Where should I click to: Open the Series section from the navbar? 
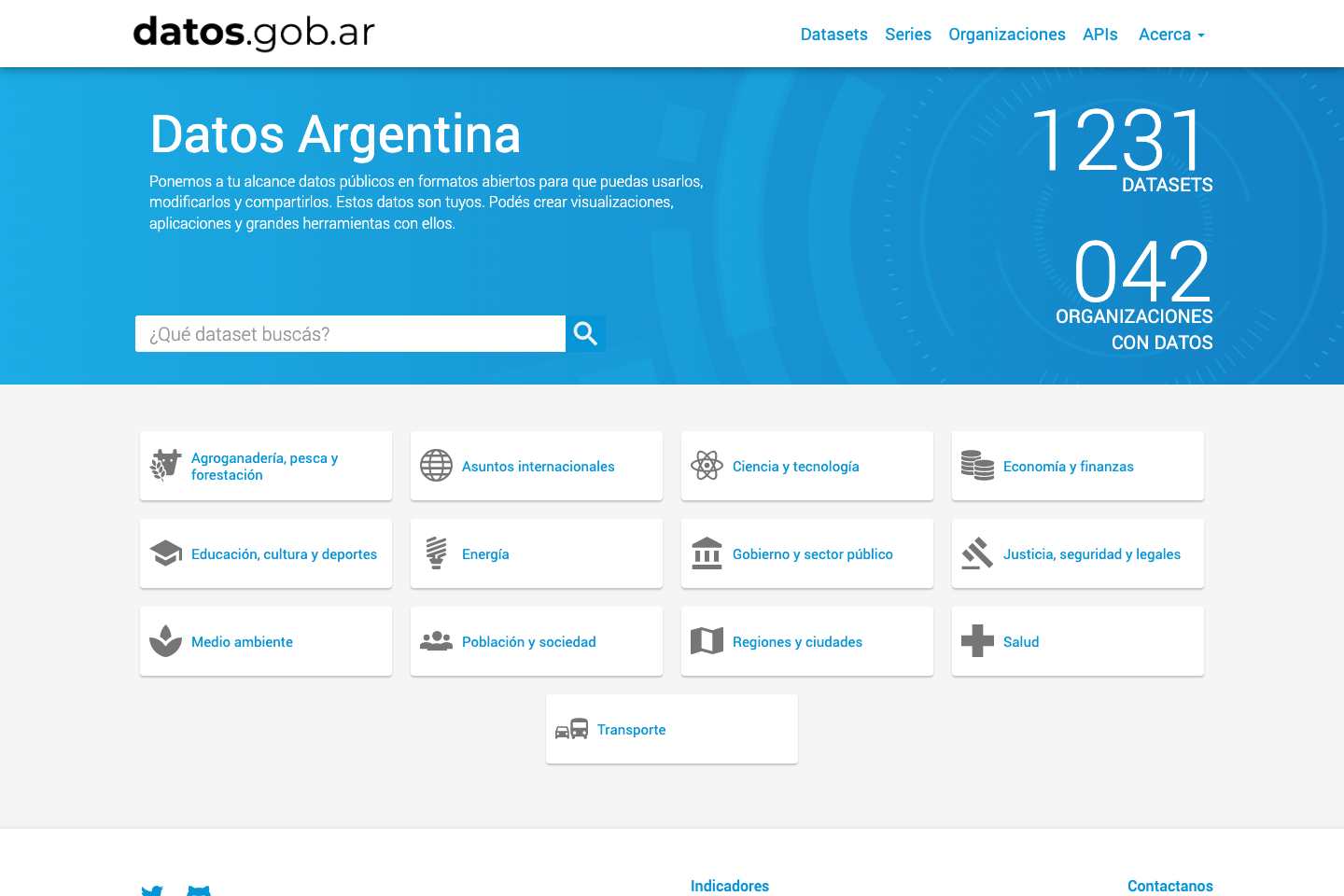[x=907, y=34]
